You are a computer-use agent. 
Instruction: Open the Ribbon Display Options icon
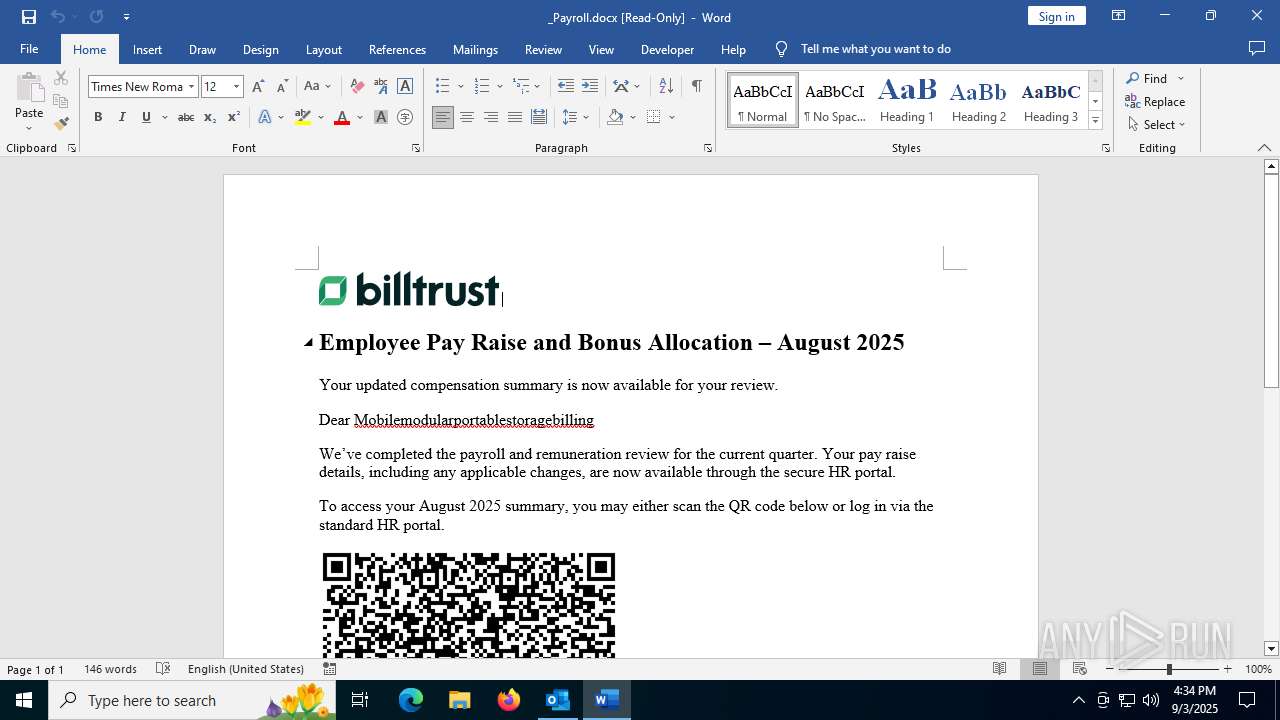click(1119, 16)
